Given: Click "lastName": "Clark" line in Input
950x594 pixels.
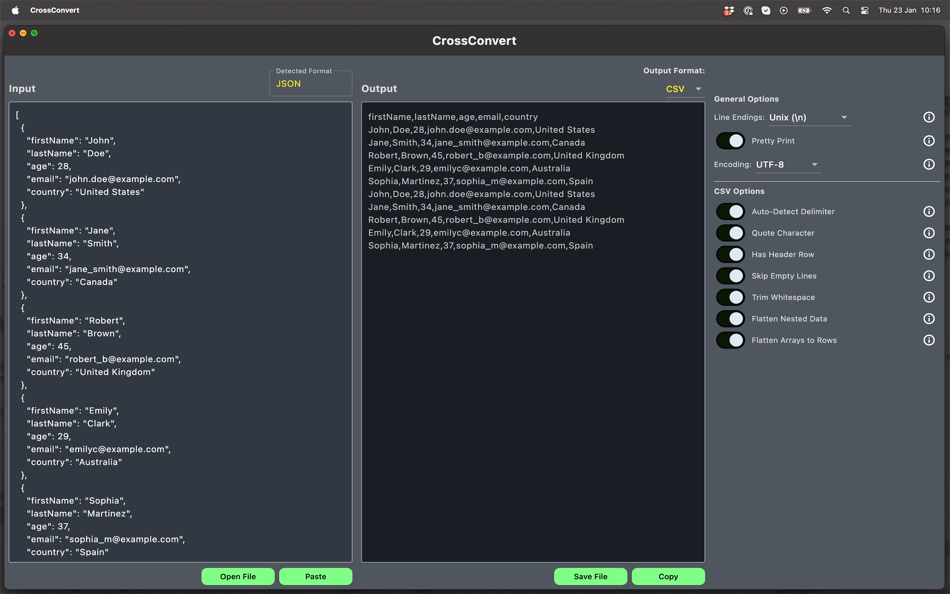Looking at the screenshot, I should 71,424.
